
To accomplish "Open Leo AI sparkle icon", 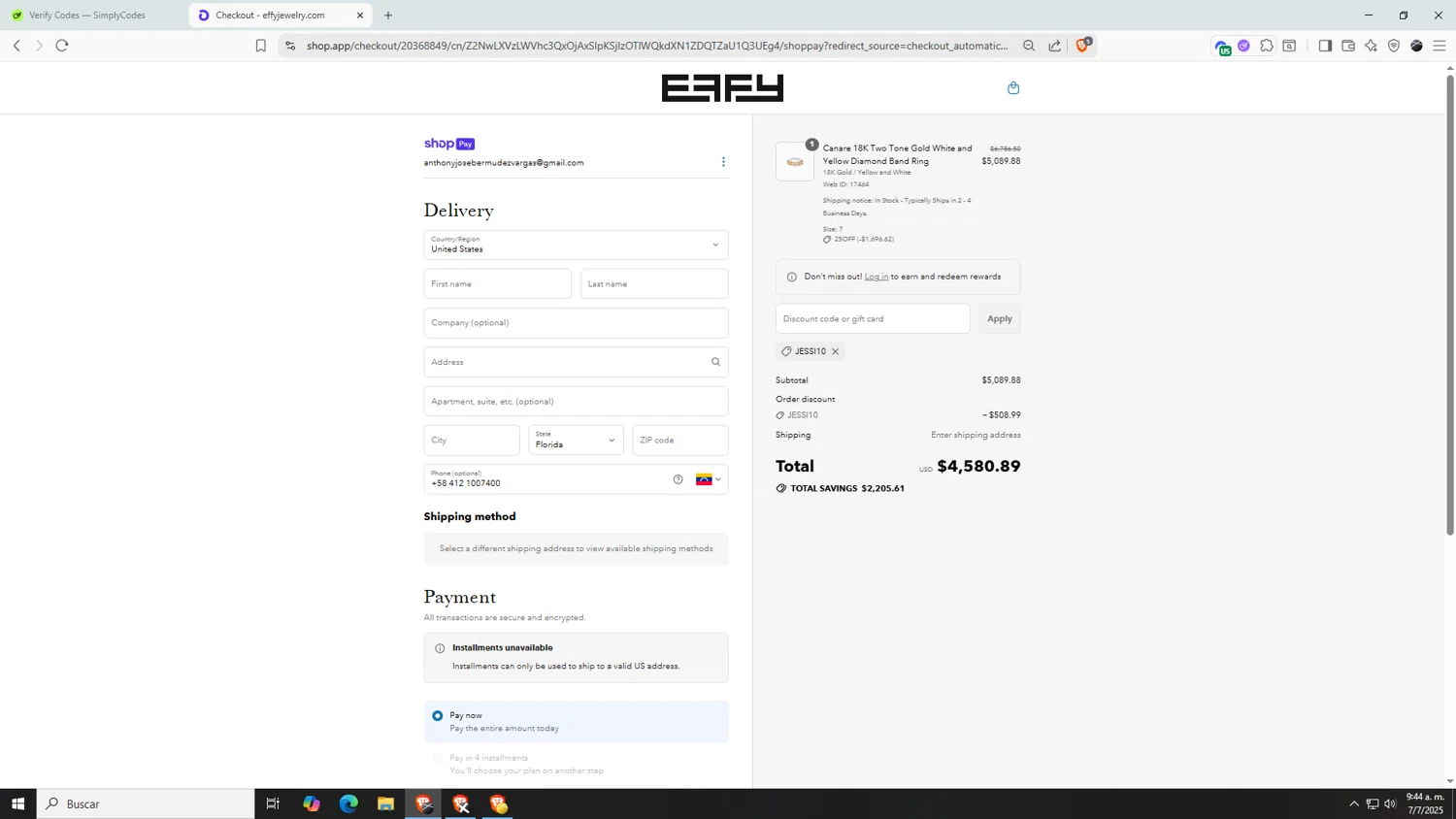I will pos(1371,46).
